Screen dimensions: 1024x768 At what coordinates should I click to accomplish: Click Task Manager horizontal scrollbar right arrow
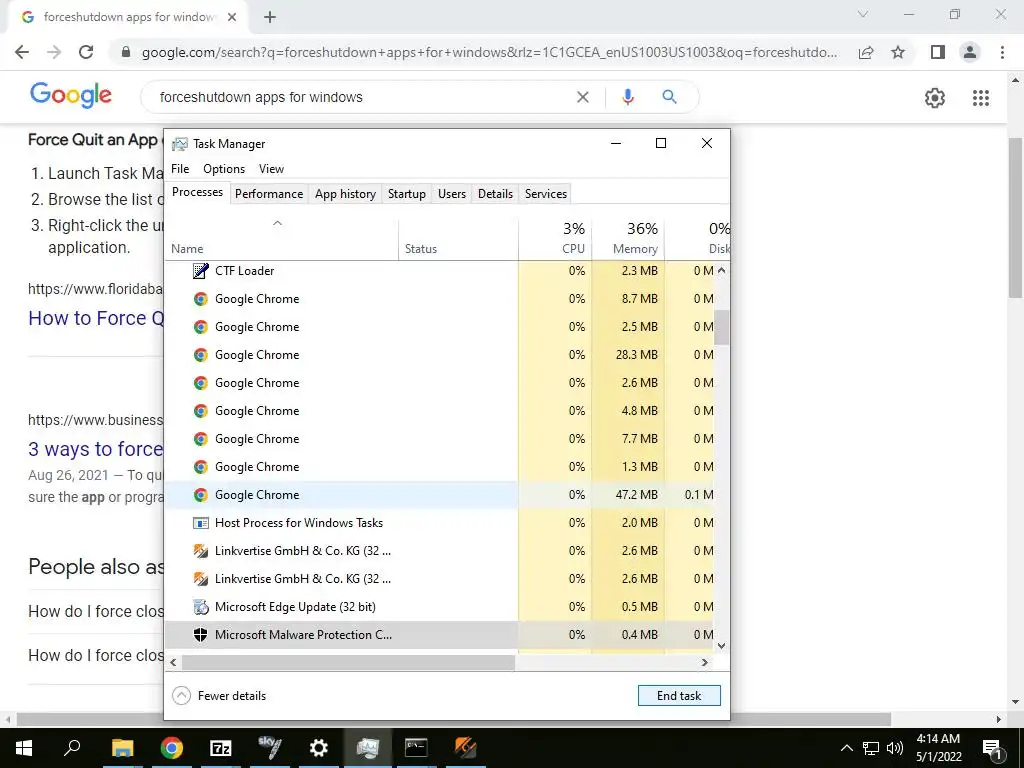(x=705, y=662)
